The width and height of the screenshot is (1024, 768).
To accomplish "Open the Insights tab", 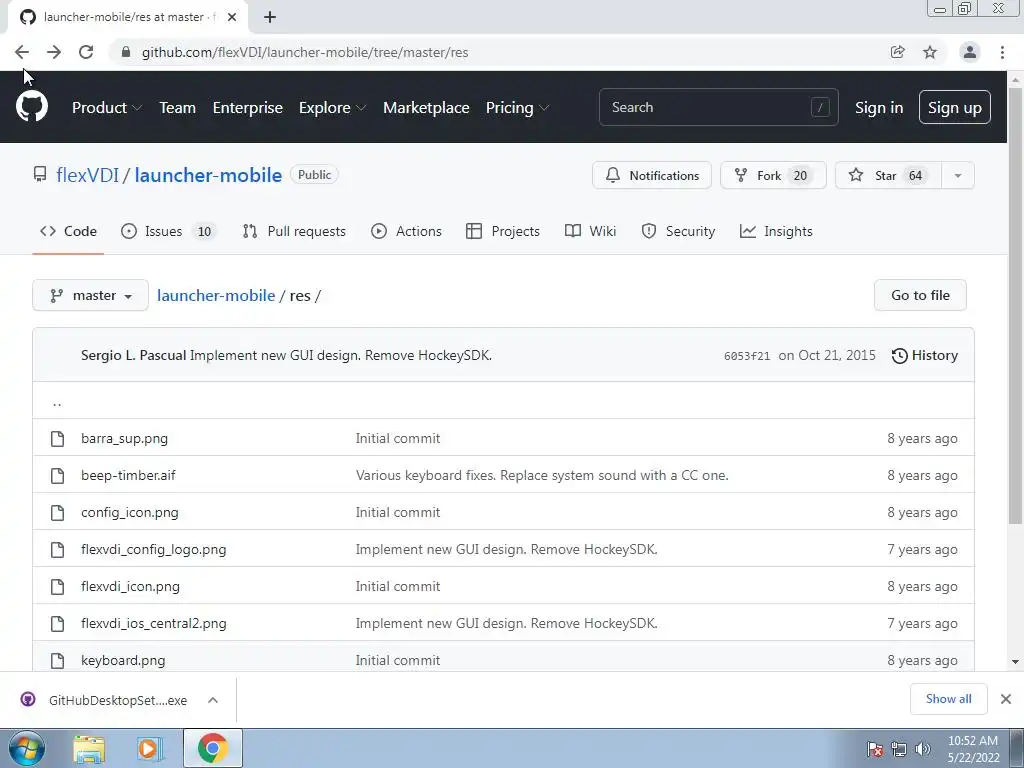I will (776, 231).
